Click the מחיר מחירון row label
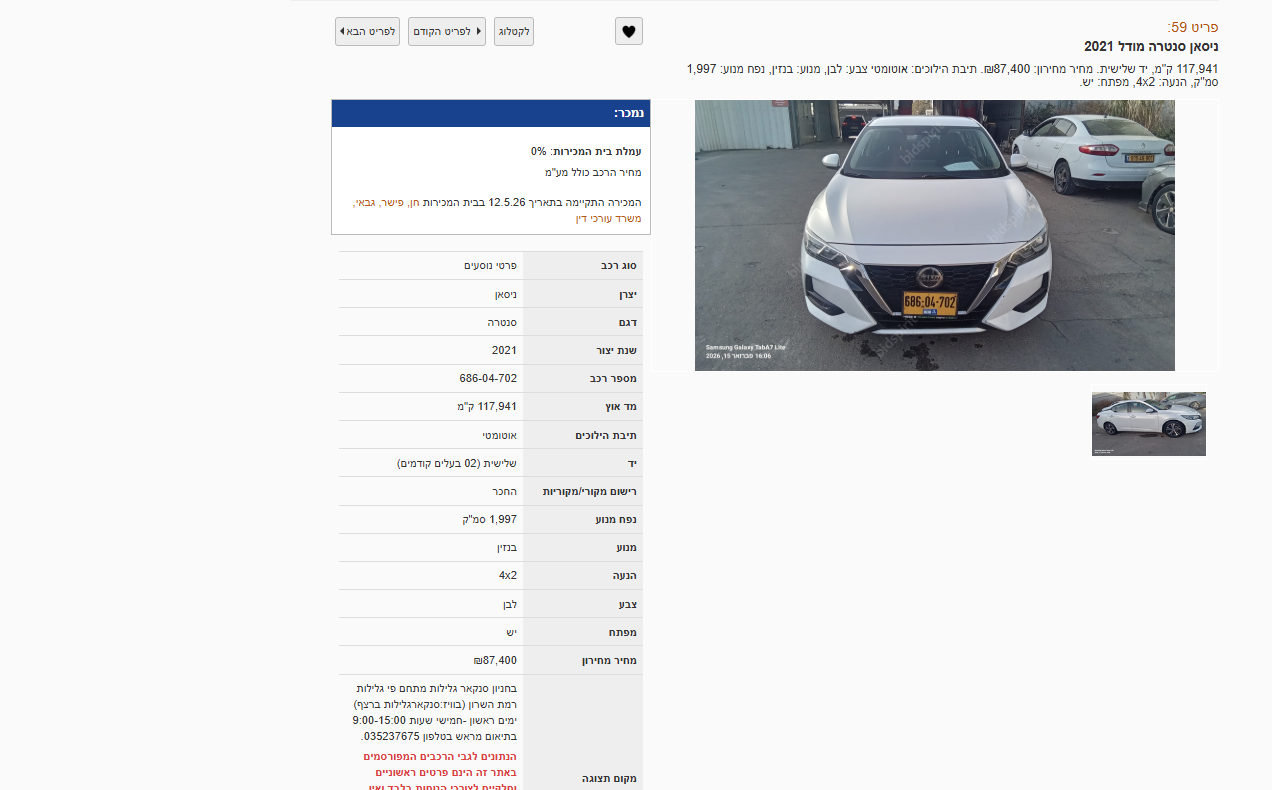Image resolution: width=1272 pixels, height=790 pixels. click(x=607, y=661)
